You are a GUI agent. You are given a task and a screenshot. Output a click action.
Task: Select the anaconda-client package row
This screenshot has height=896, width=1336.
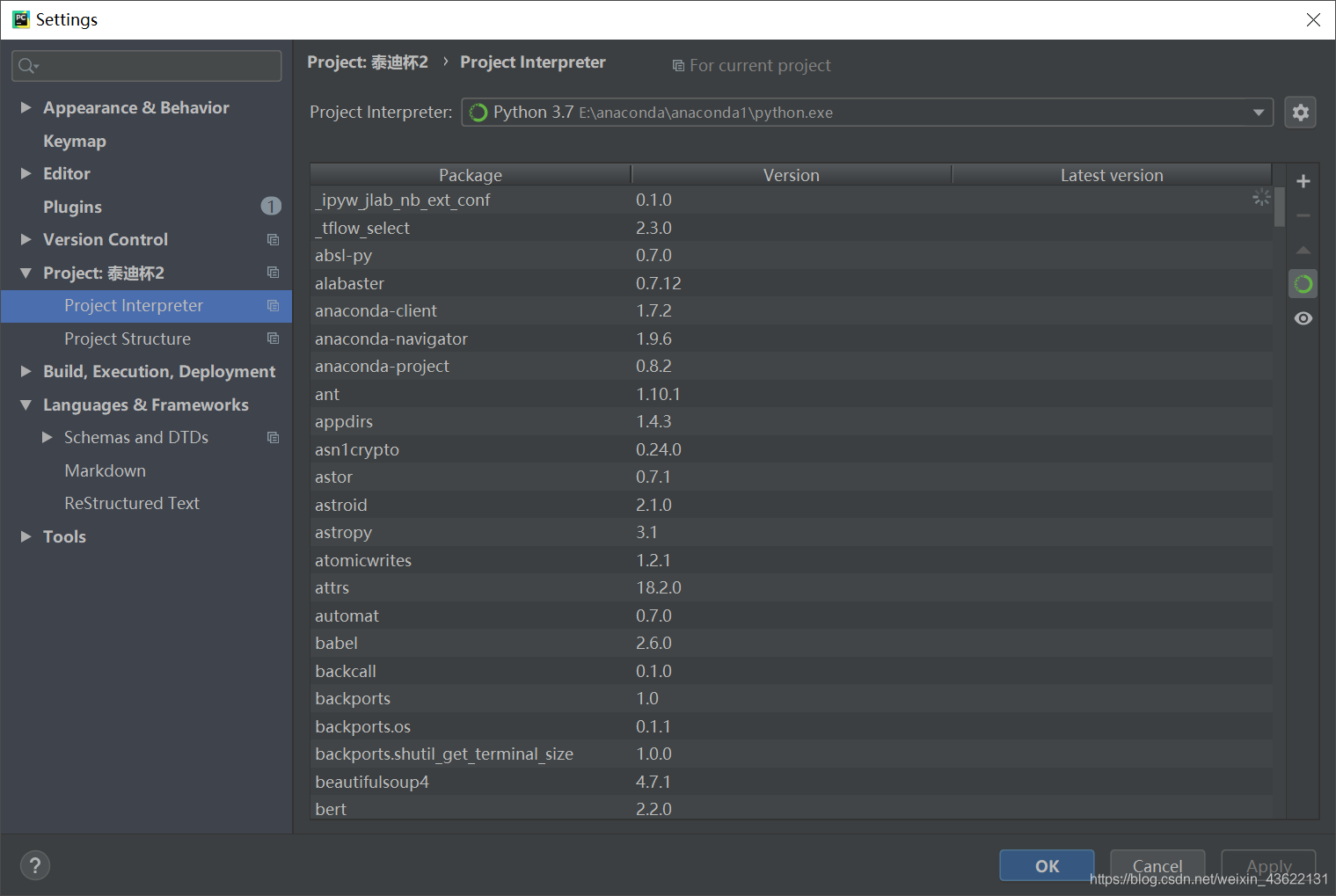pyautogui.click(x=792, y=310)
